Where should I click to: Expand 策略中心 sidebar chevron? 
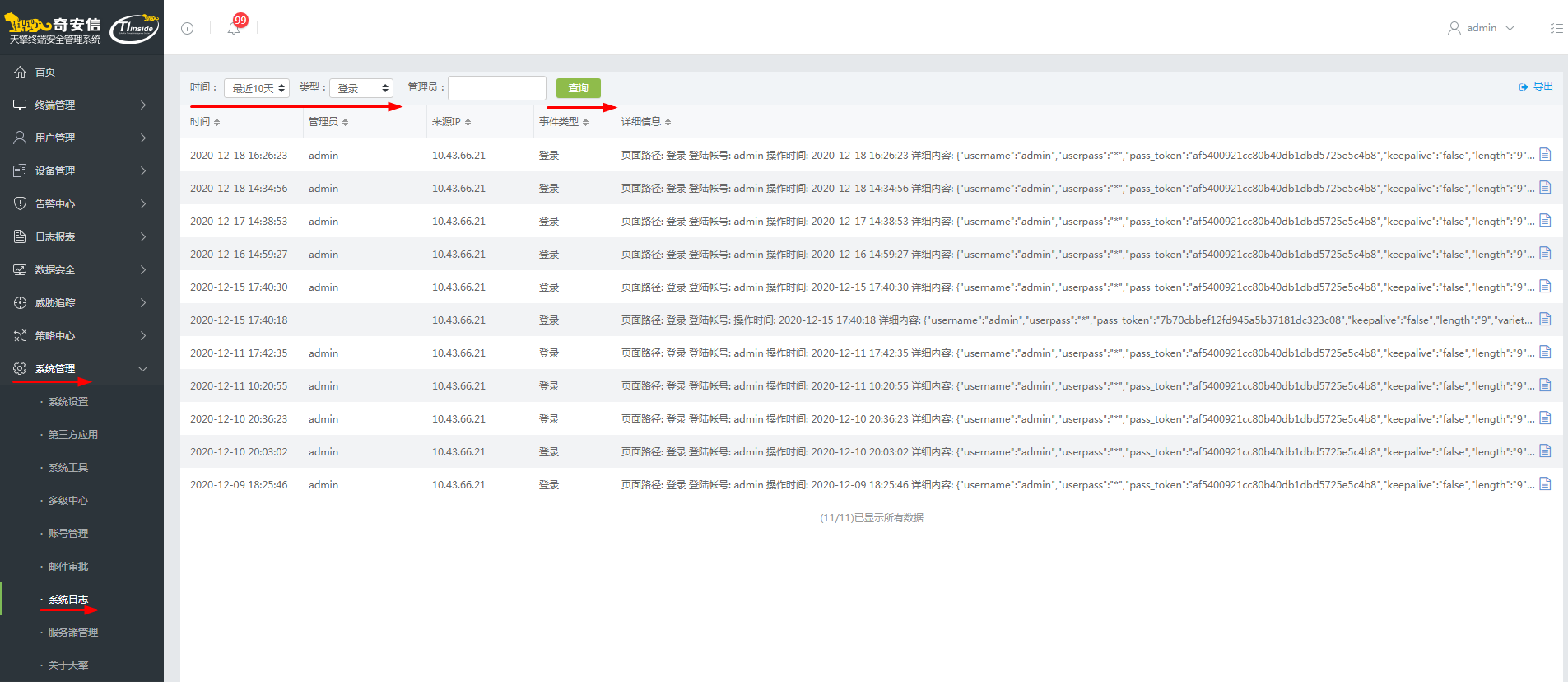[143, 336]
